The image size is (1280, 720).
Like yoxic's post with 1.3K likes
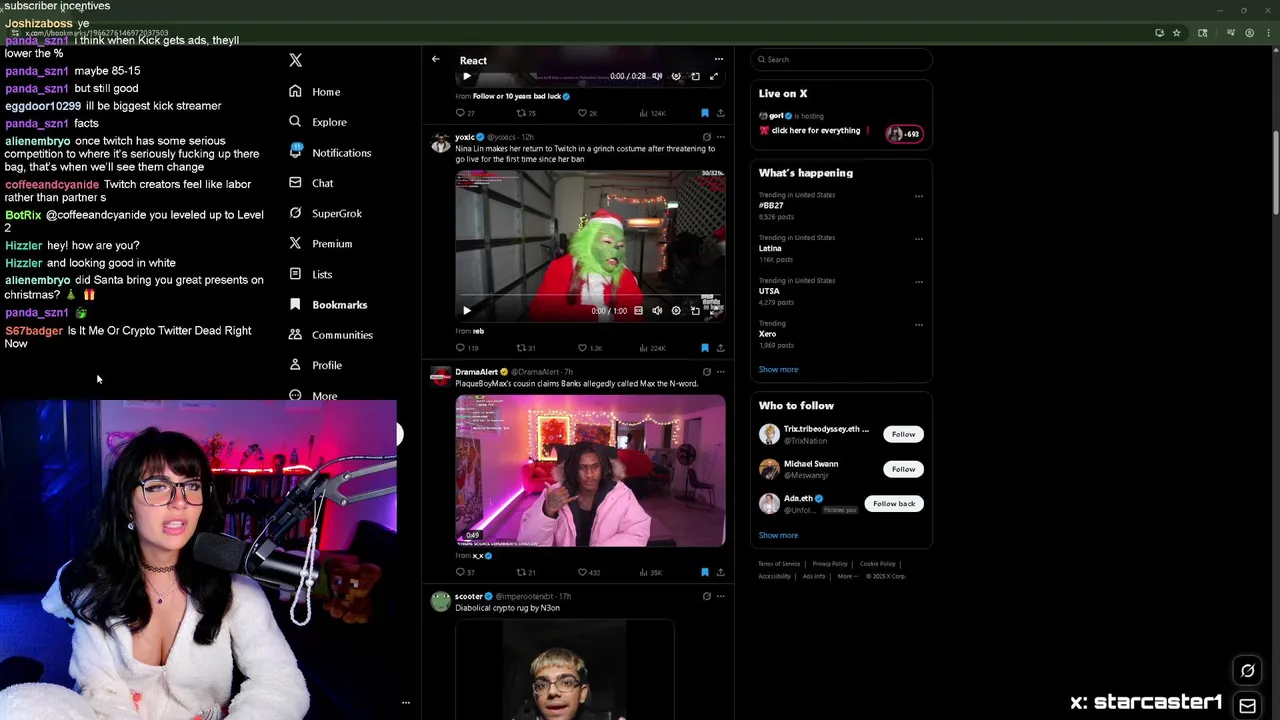coord(589,348)
